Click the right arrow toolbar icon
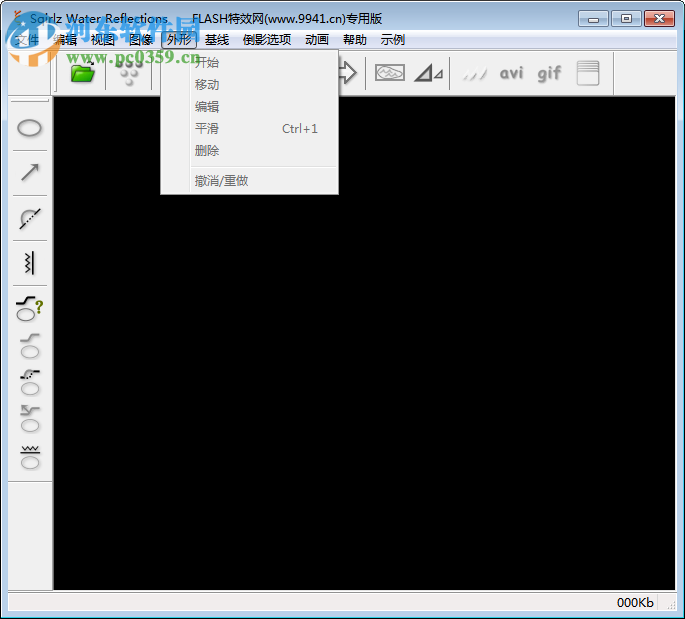This screenshot has width=685, height=619. click(x=348, y=73)
